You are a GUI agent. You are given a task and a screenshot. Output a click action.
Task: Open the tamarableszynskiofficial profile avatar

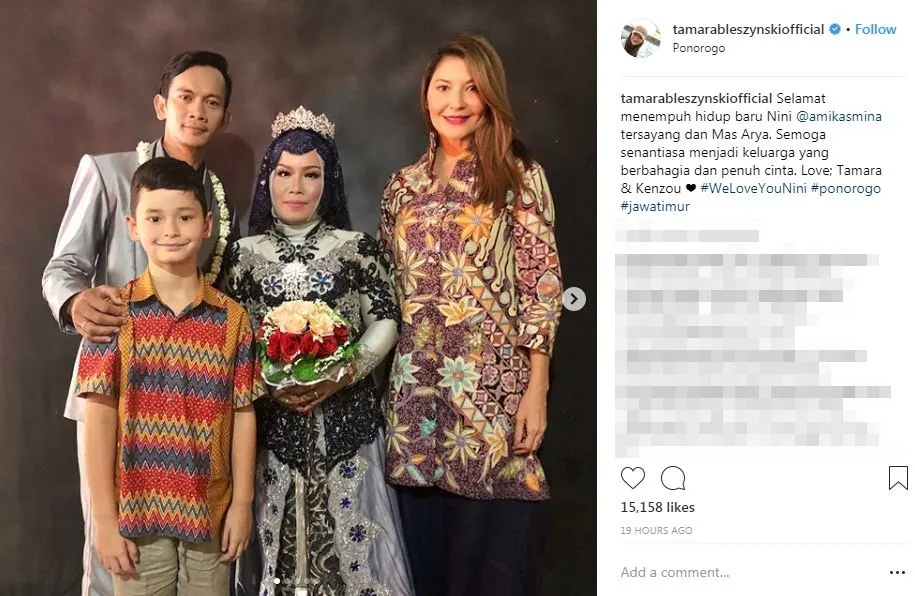[641, 39]
